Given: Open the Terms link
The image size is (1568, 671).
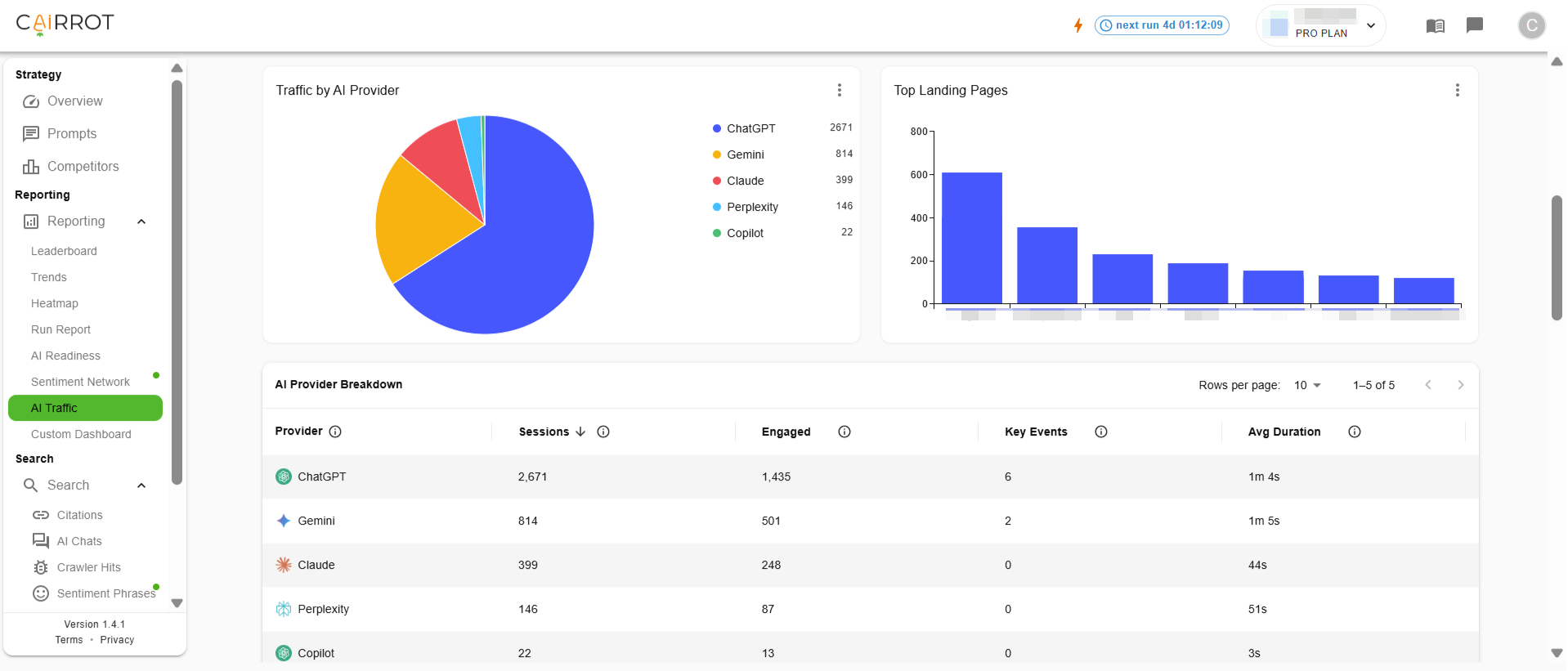Looking at the screenshot, I should tap(69, 640).
